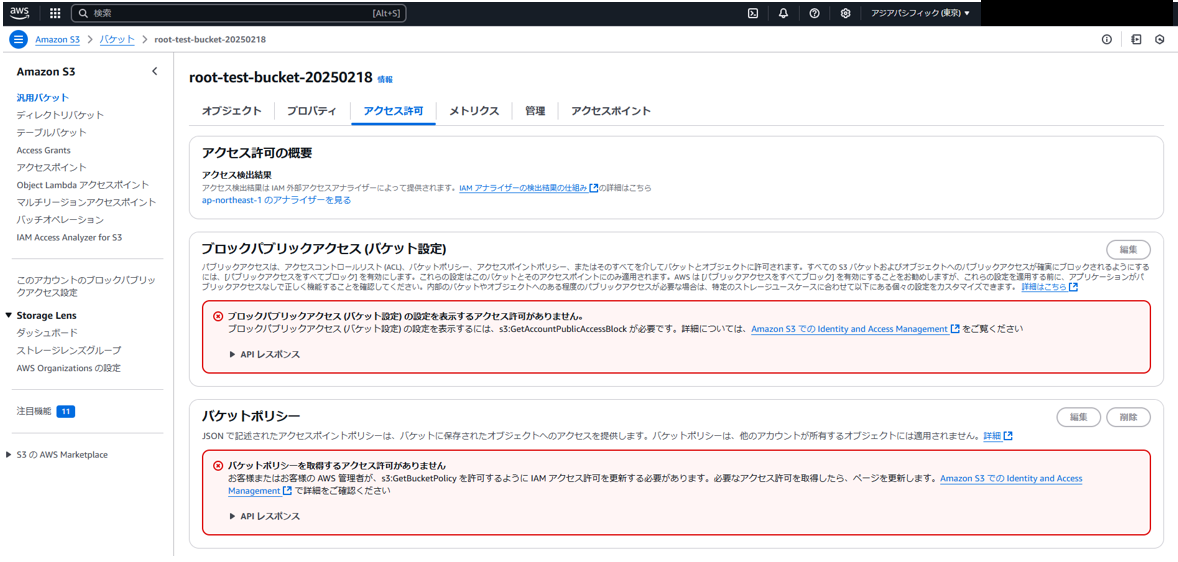The width and height of the screenshot is (1178, 562).
Task: Open 詳細はこちら link in block public access
Action: [1050, 287]
